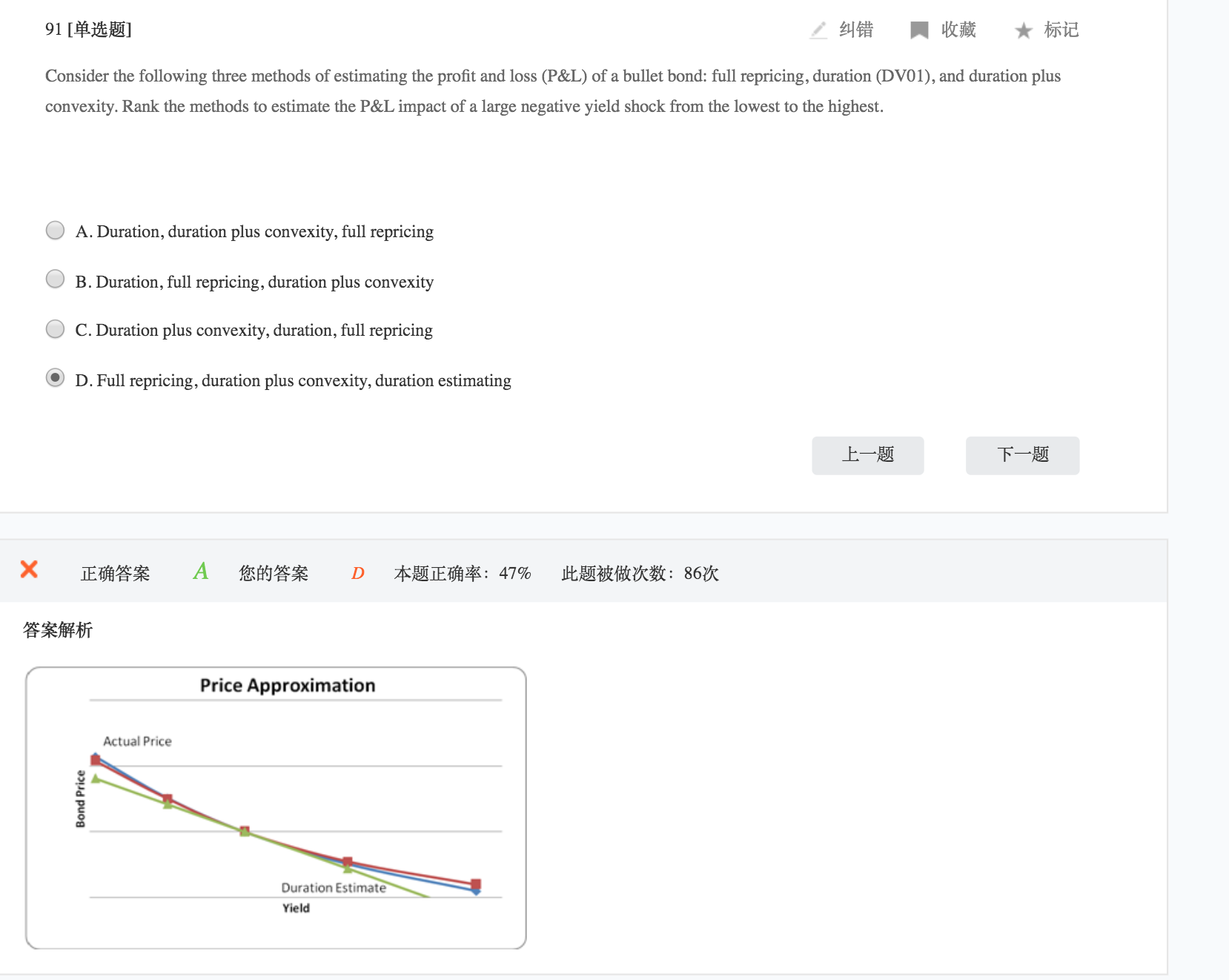The width and height of the screenshot is (1229, 980).
Task: Click the red X wrong-answer icon
Action: 29,569
